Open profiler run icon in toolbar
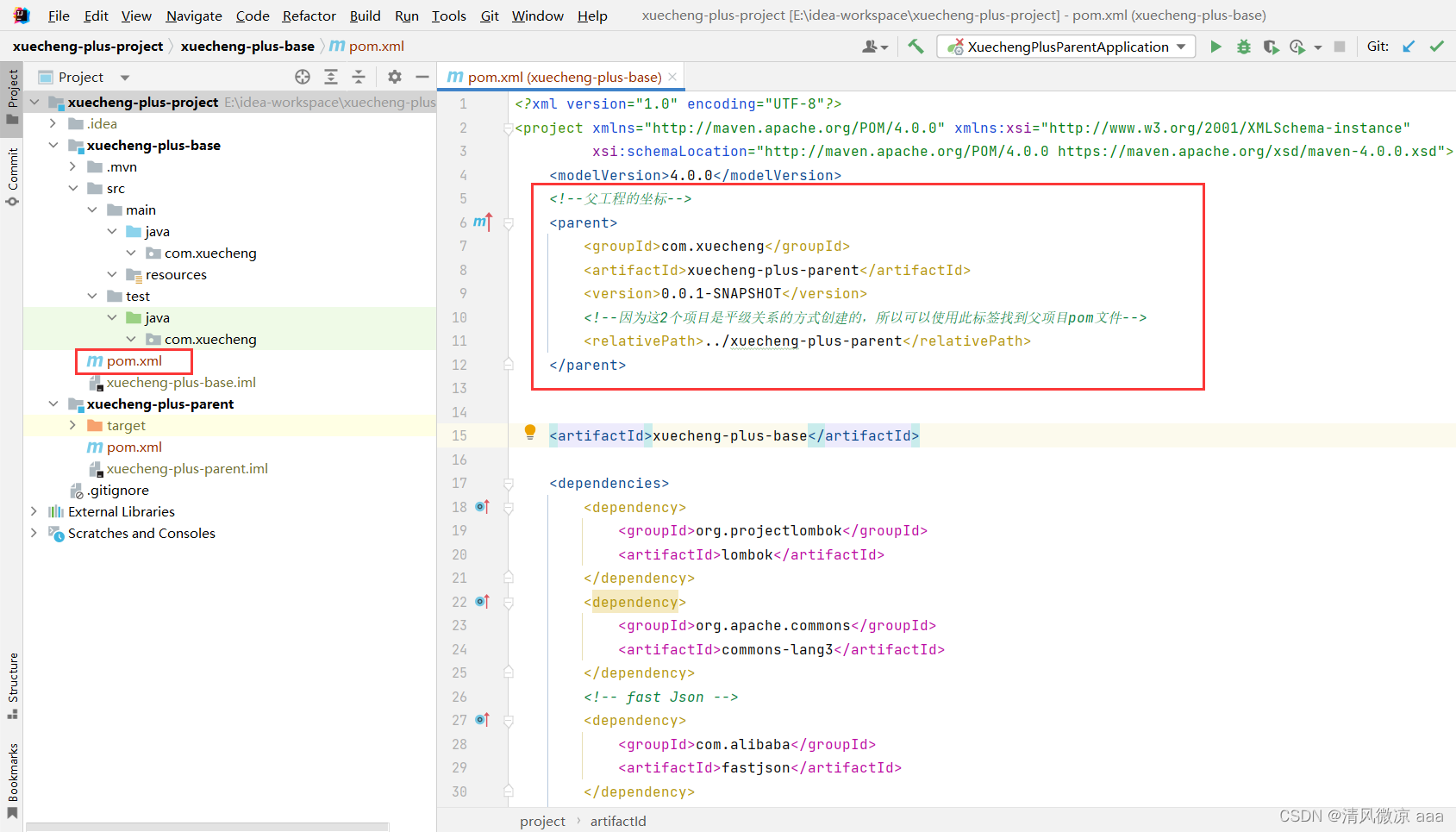Viewport: 1456px width, 832px height. [1297, 47]
